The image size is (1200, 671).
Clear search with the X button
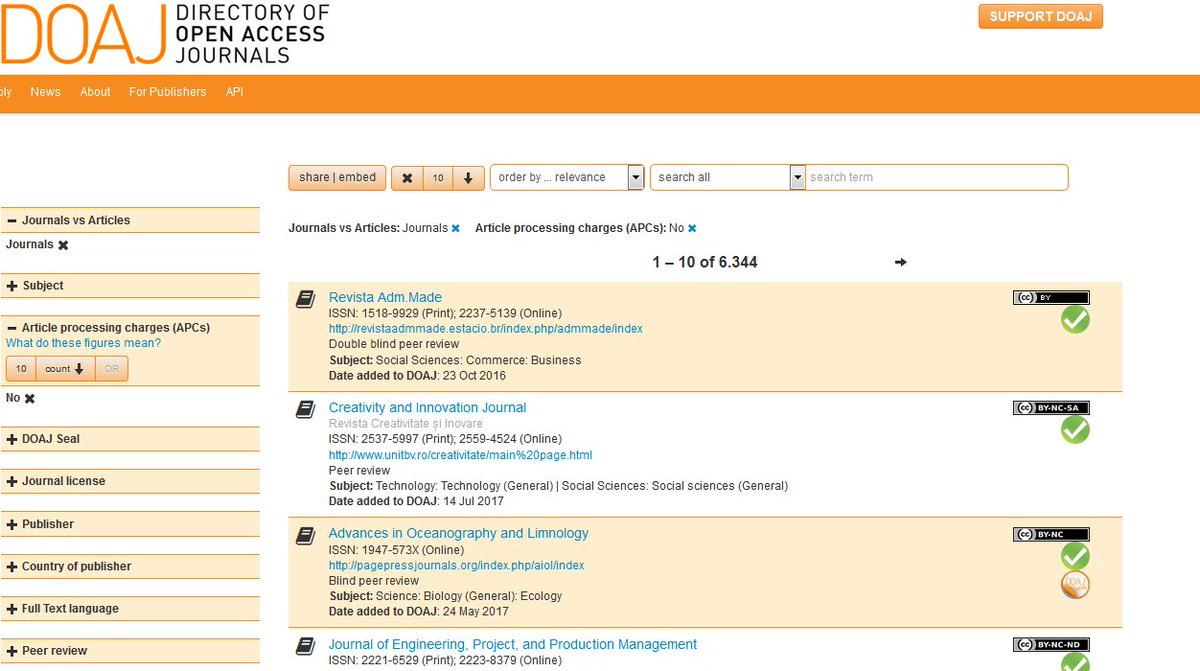[407, 178]
